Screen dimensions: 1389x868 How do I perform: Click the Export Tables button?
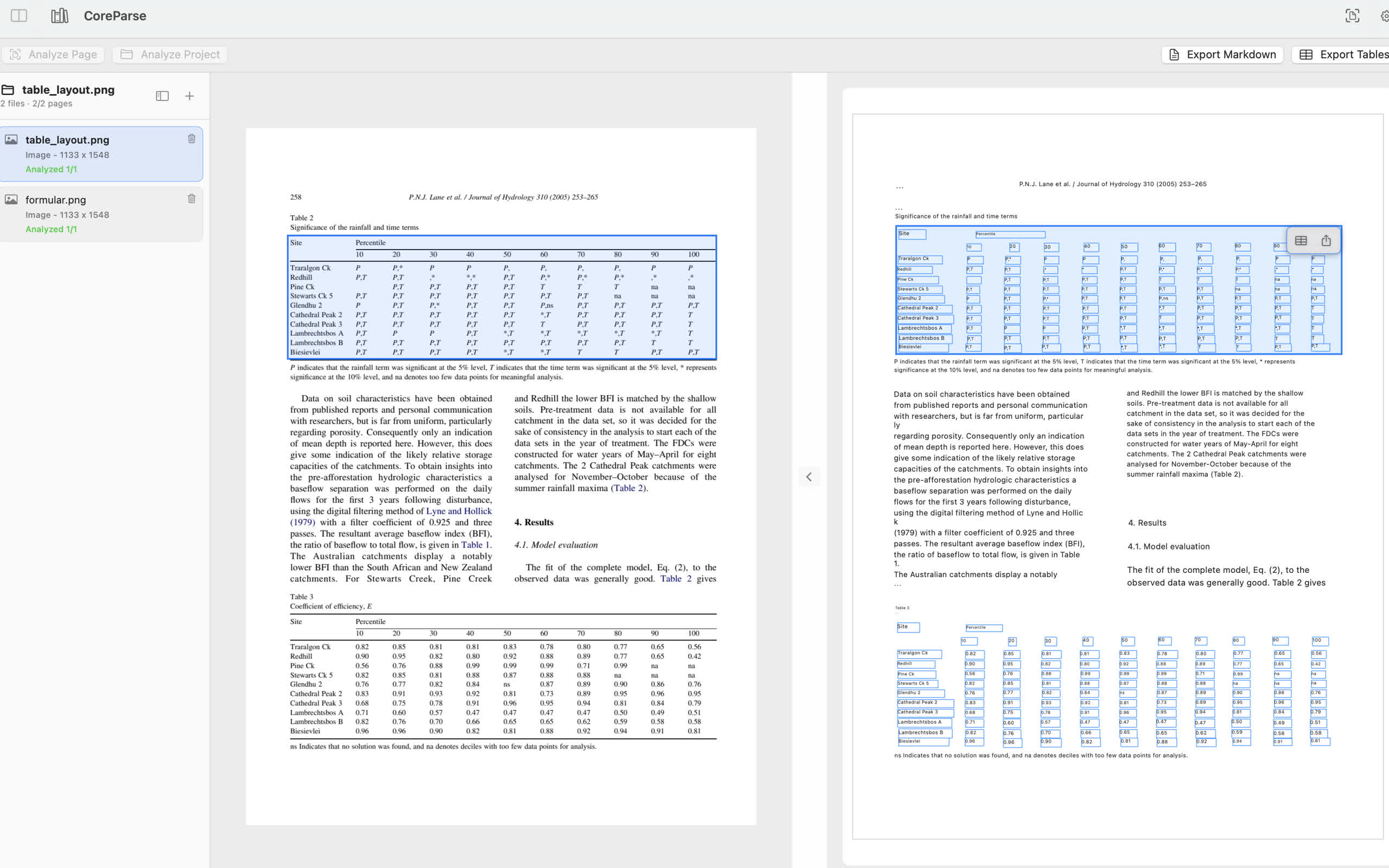(1341, 55)
